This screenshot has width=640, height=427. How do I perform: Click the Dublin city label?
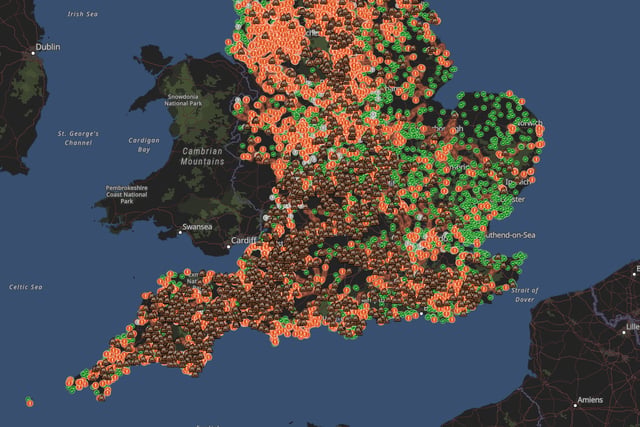[x=48, y=47]
